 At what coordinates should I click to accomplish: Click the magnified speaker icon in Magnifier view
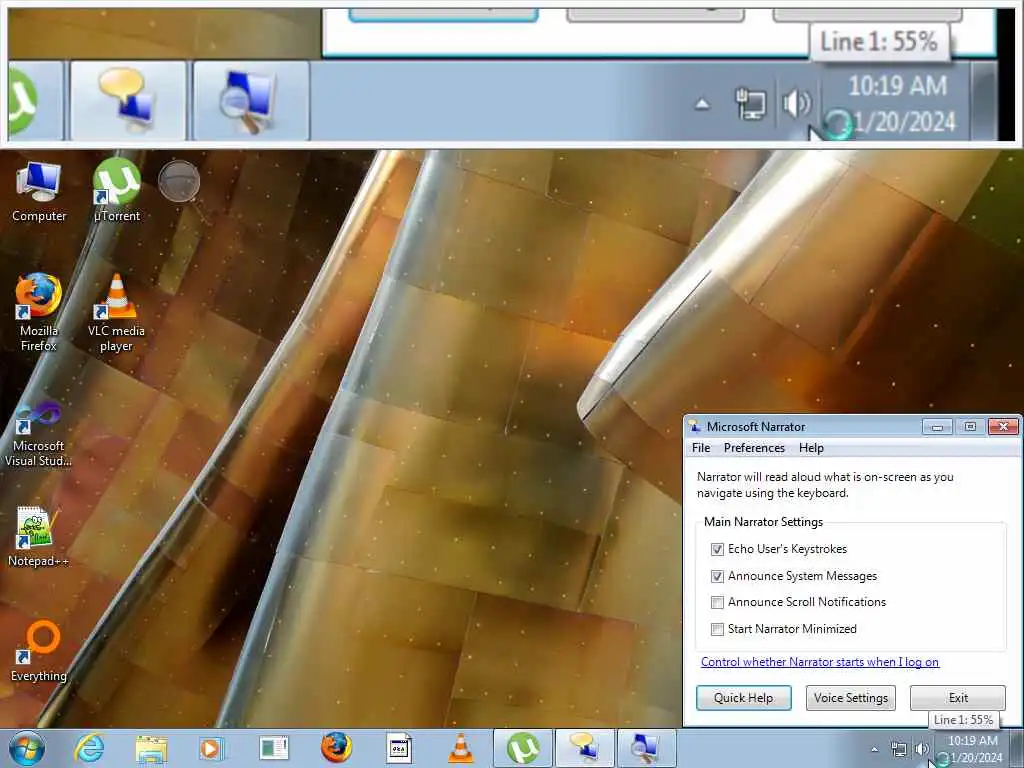[796, 103]
